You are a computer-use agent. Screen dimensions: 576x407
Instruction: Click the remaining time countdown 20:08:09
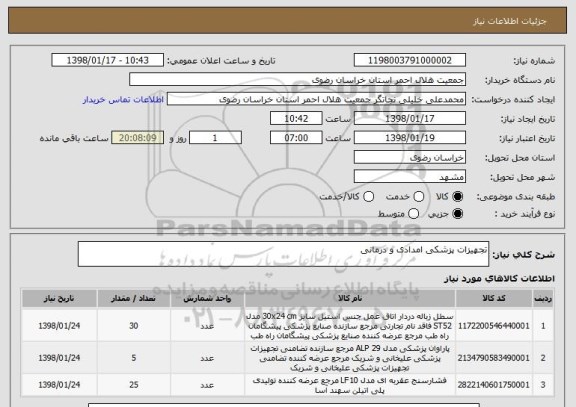click(137, 138)
